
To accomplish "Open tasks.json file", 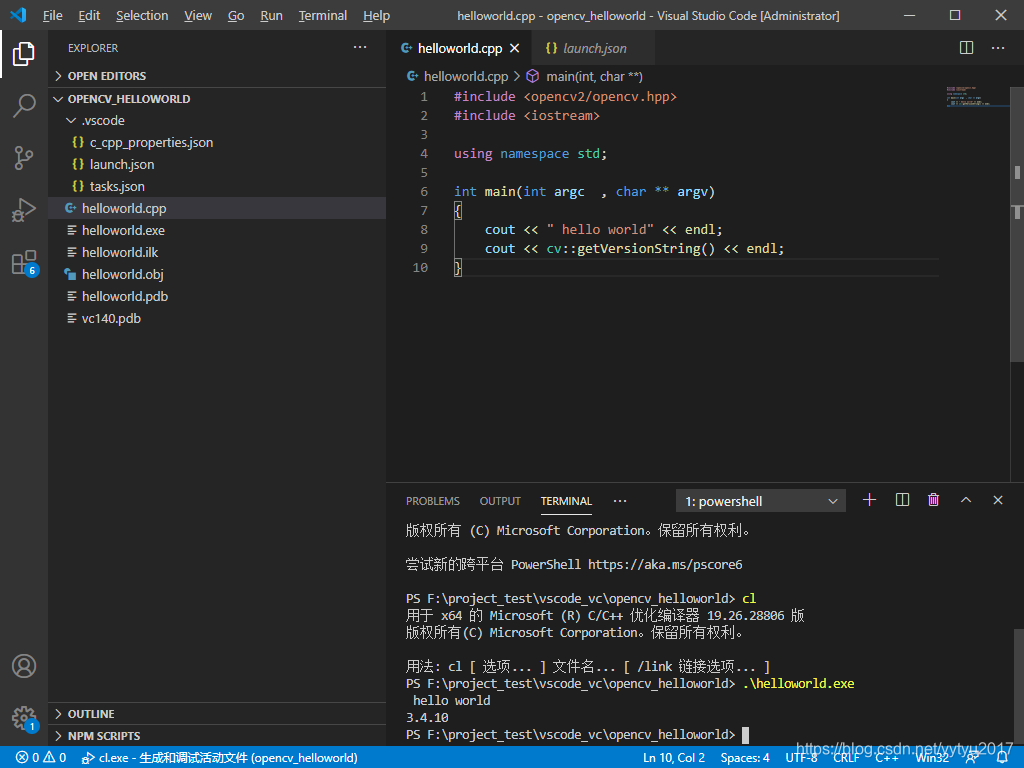I will 217,186.
